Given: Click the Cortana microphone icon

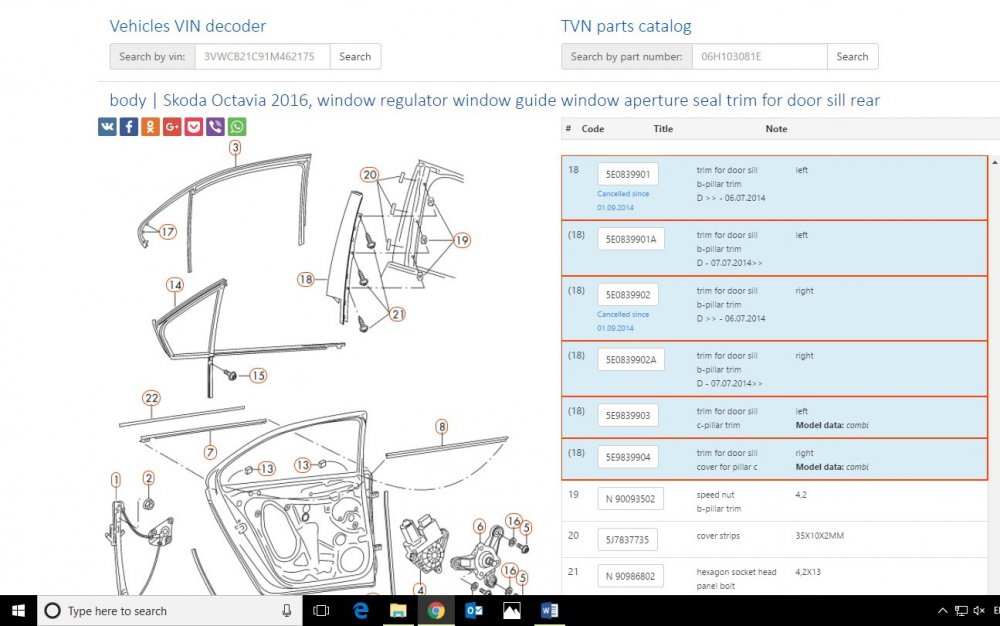Looking at the screenshot, I should pos(286,611).
